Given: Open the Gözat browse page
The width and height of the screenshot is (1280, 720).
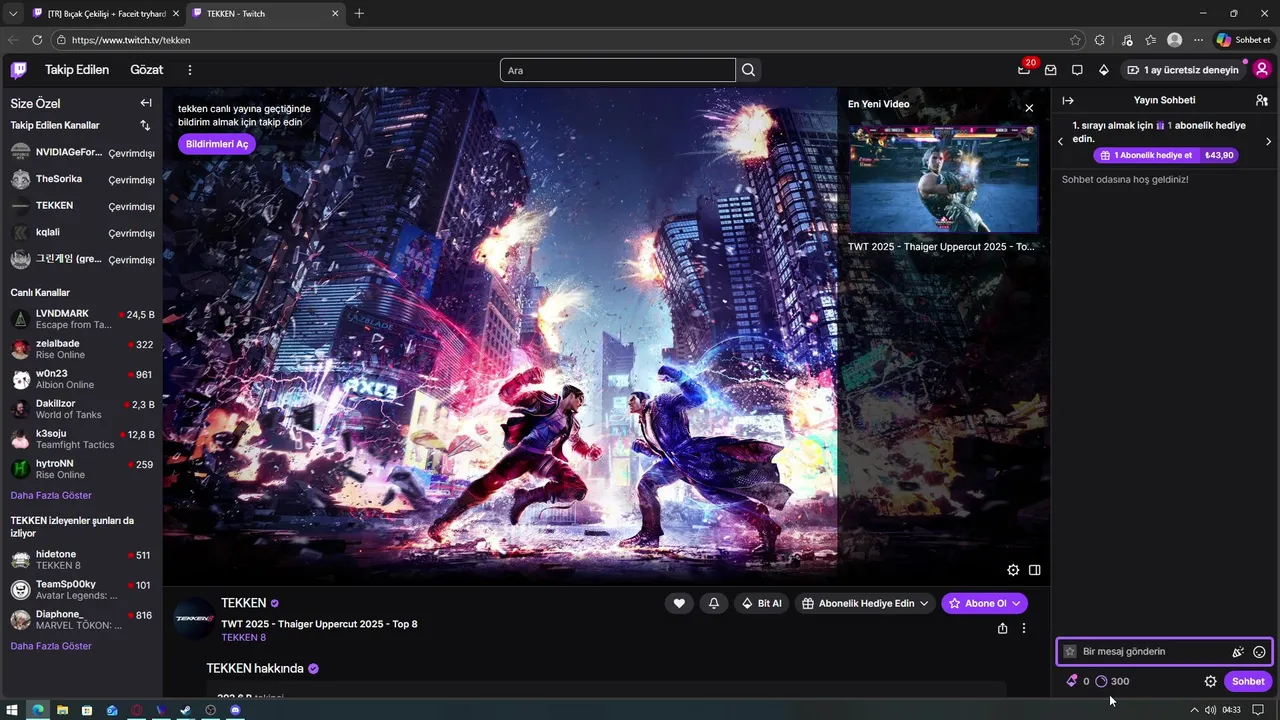Looking at the screenshot, I should pos(146,70).
